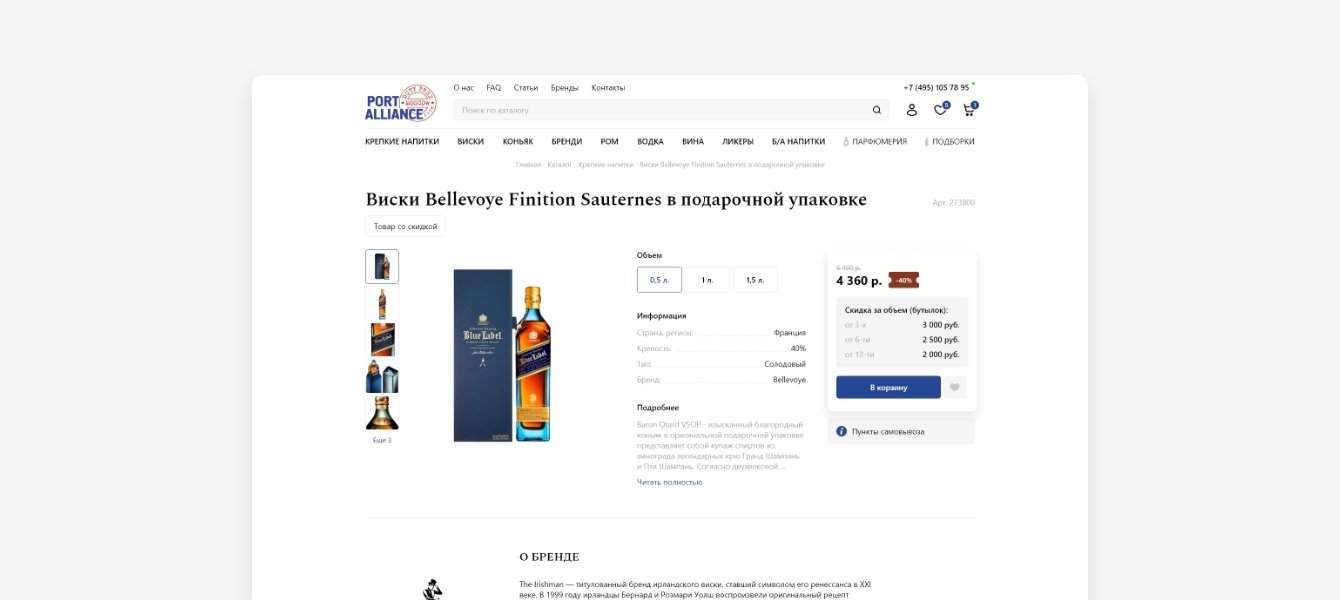Viewport: 1340px width, 600px height.
Task: Click the Каталог breadcrumb link
Action: (x=560, y=164)
